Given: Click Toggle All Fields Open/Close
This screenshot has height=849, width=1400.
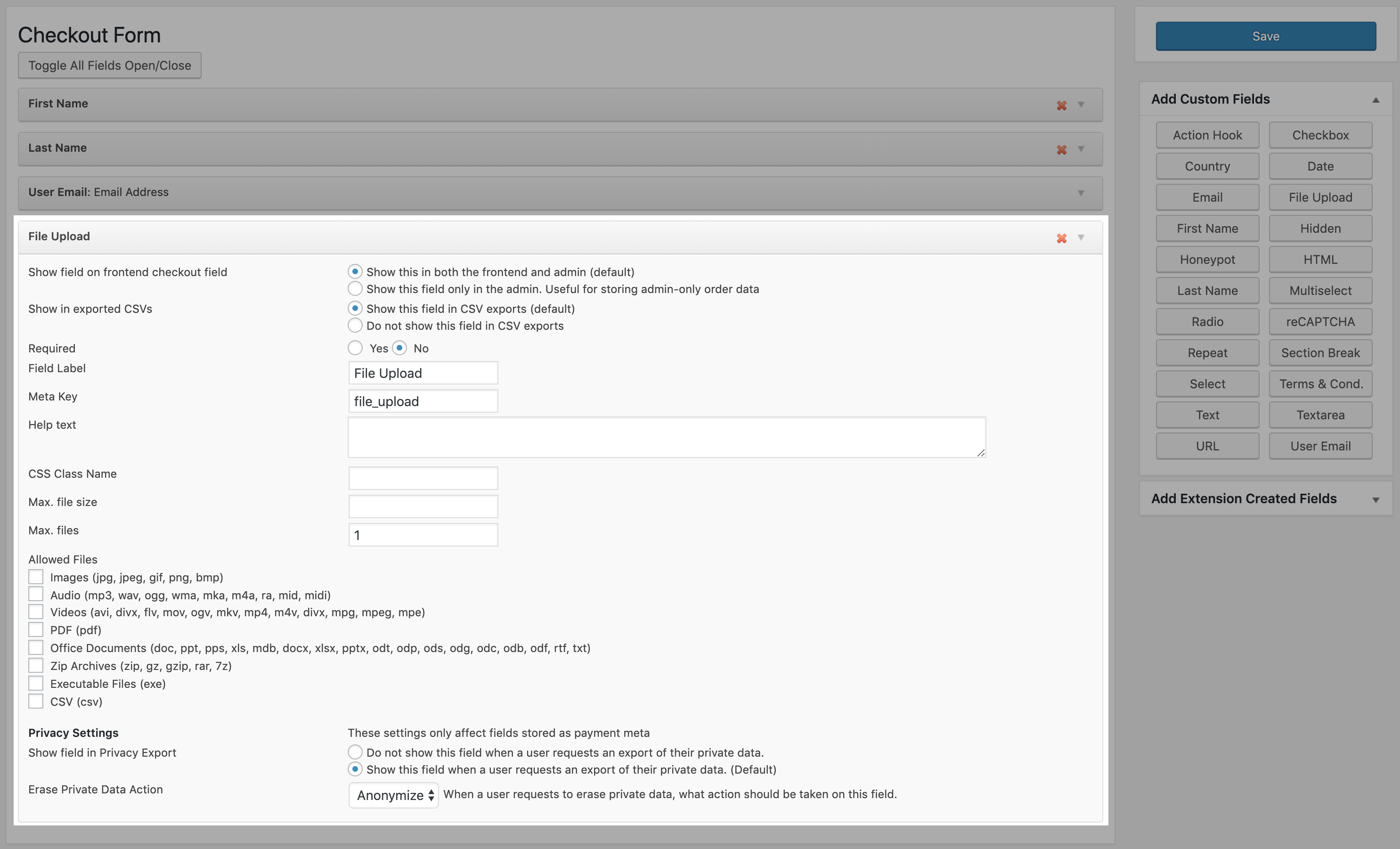Looking at the screenshot, I should click(x=110, y=65).
